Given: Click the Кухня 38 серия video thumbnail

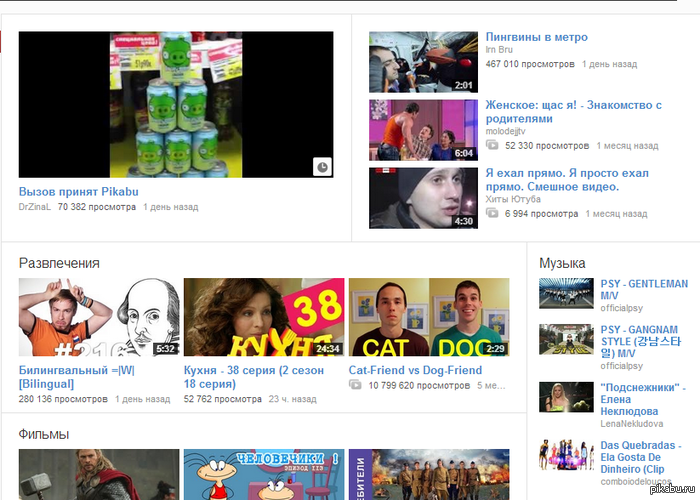Looking at the screenshot, I should [264, 317].
